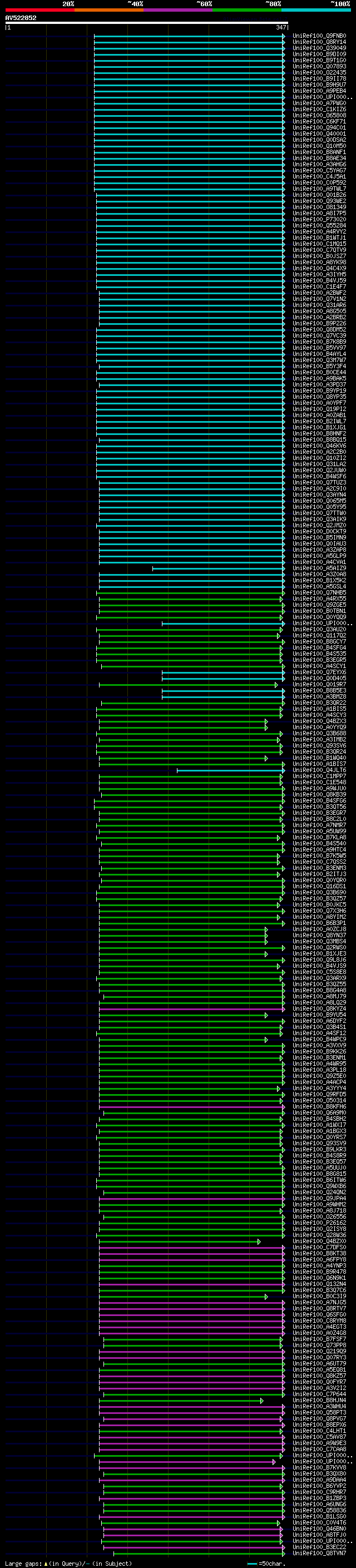356x1568 pixels.
Task: Choose hit label UniRef100_B3EC22
Action: [319, 1547]
